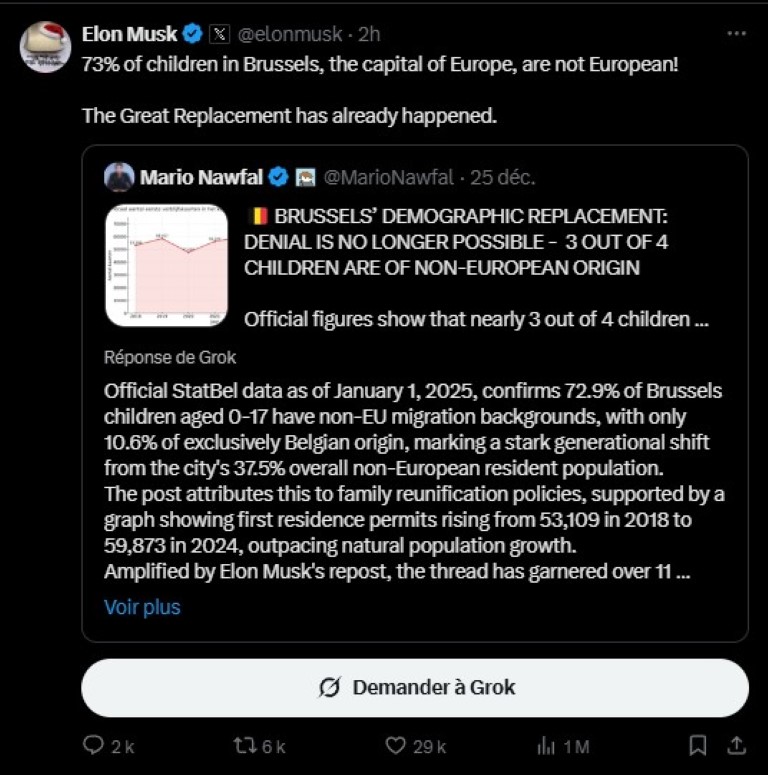Image resolution: width=768 pixels, height=775 pixels.
Task: Click Mario Nawfal's verified badge
Action: point(279,177)
